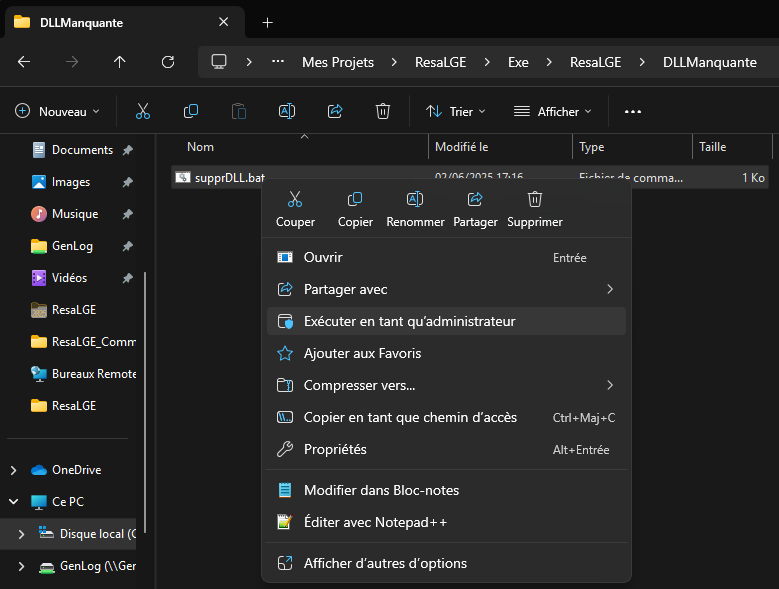This screenshot has width=779, height=589.
Task: Click Copier en tant que chemin d'accès
Action: tap(446, 417)
